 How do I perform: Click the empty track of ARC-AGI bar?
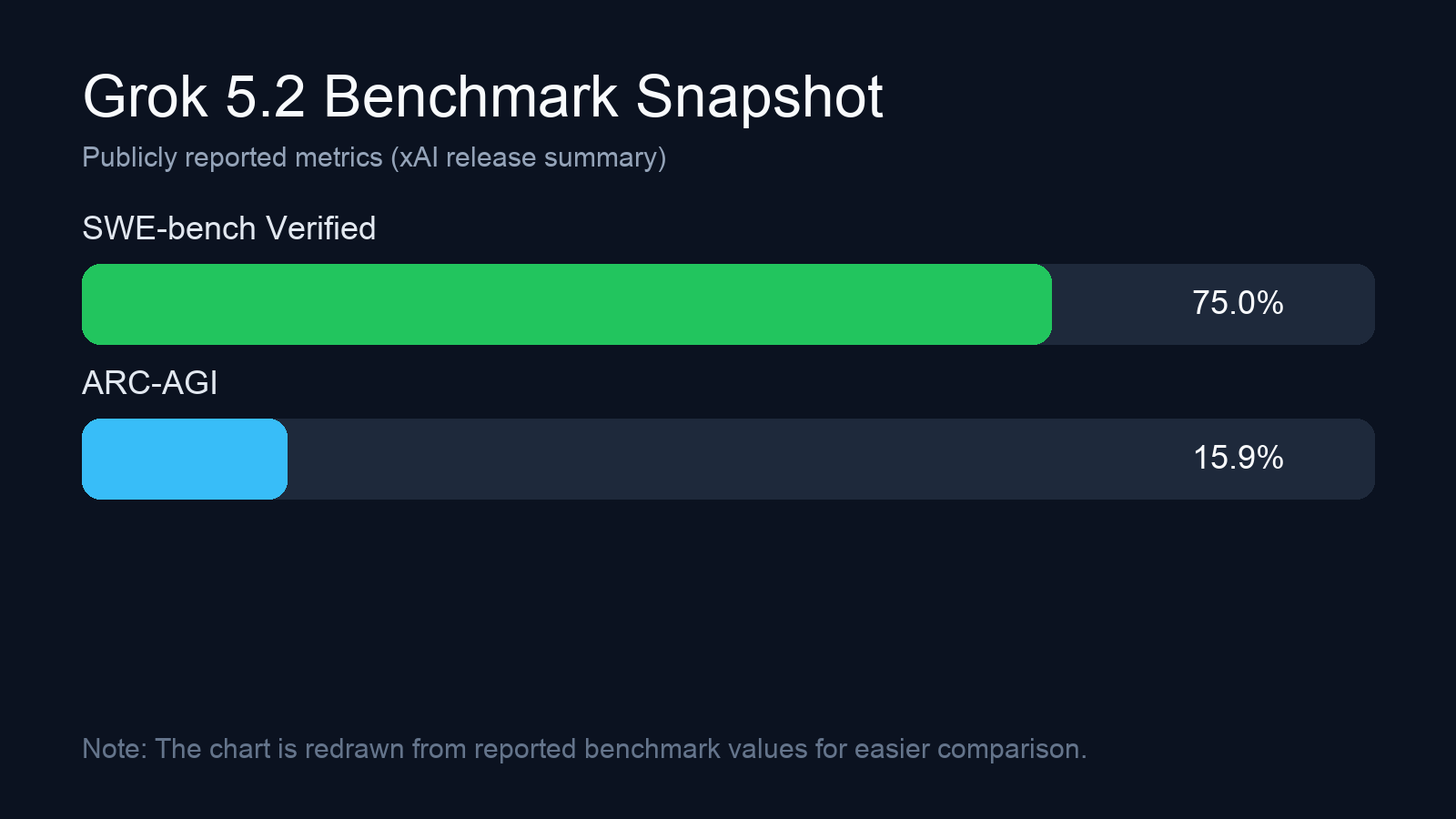(x=728, y=459)
